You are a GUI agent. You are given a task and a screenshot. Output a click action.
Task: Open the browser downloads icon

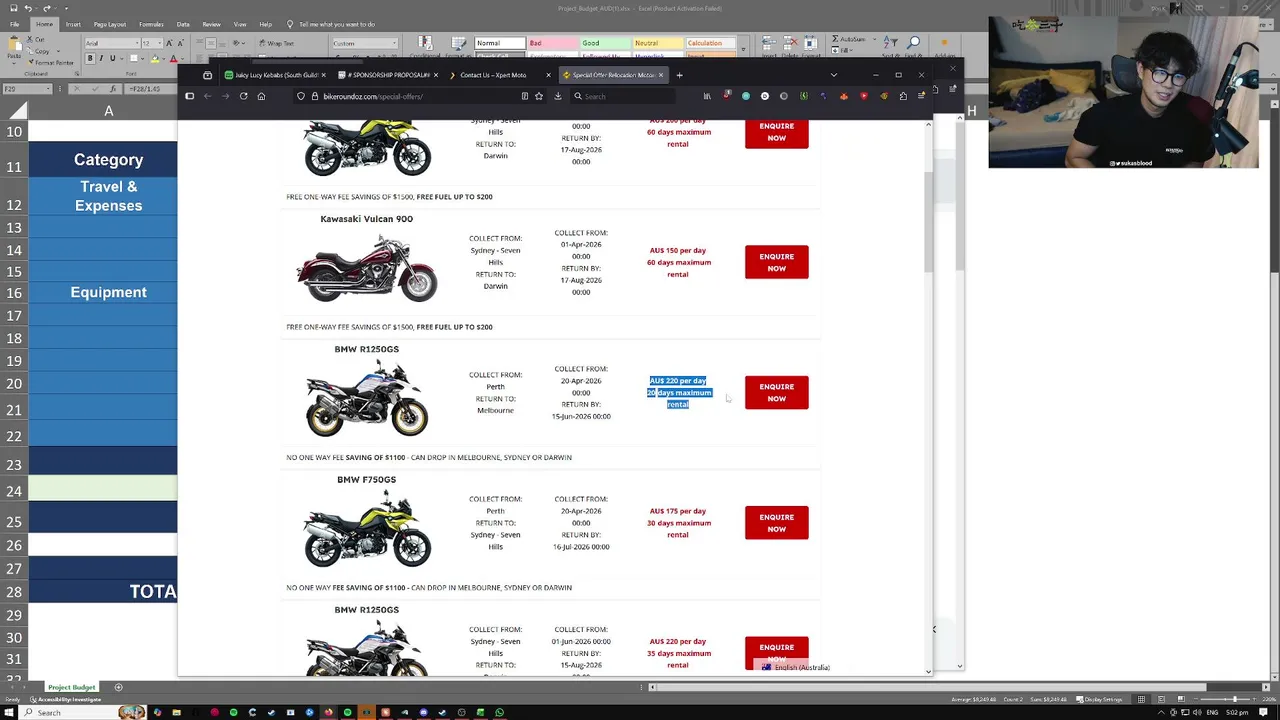(558, 96)
